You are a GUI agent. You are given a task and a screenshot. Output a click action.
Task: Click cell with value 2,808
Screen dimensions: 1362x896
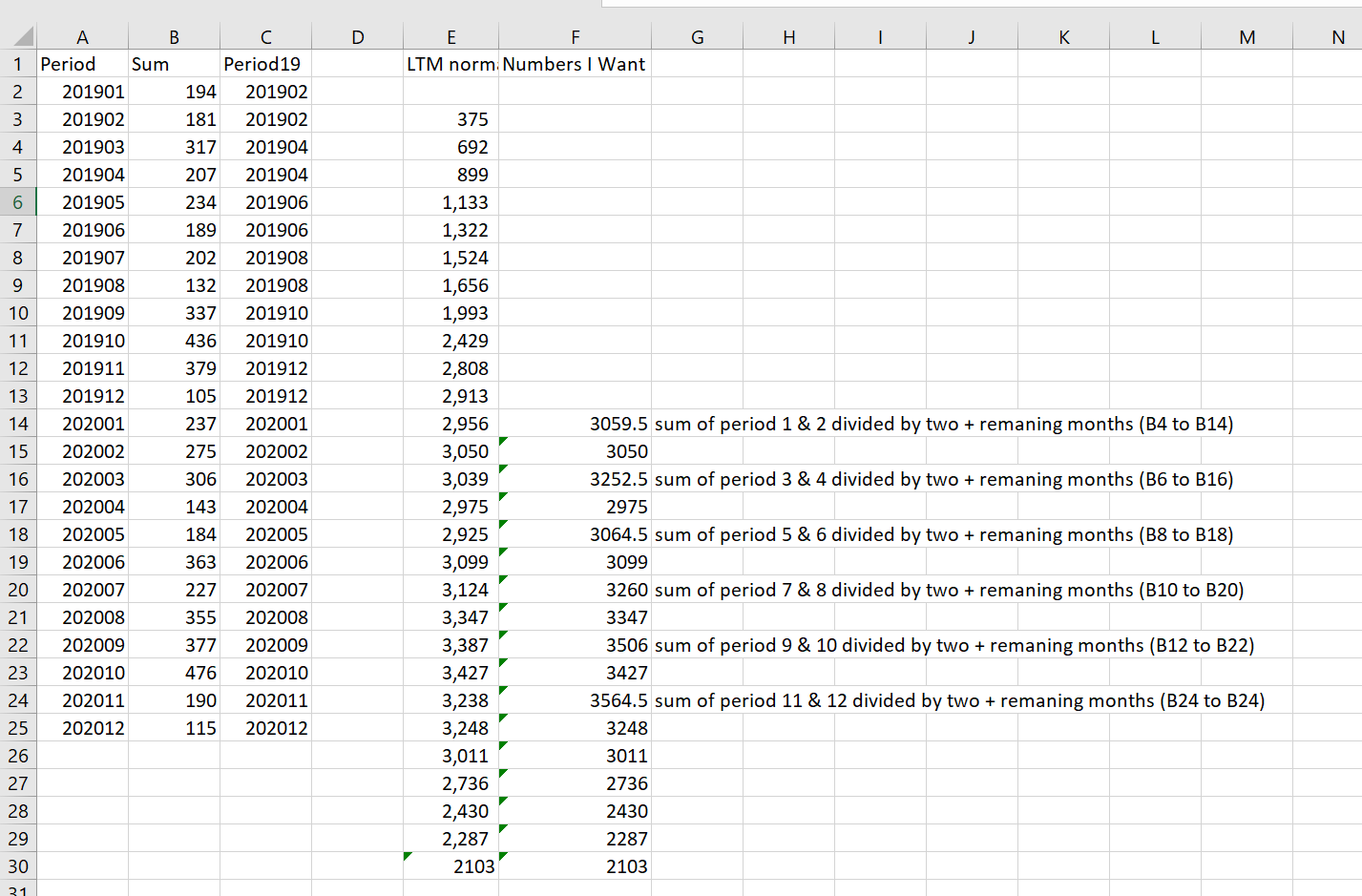451,368
